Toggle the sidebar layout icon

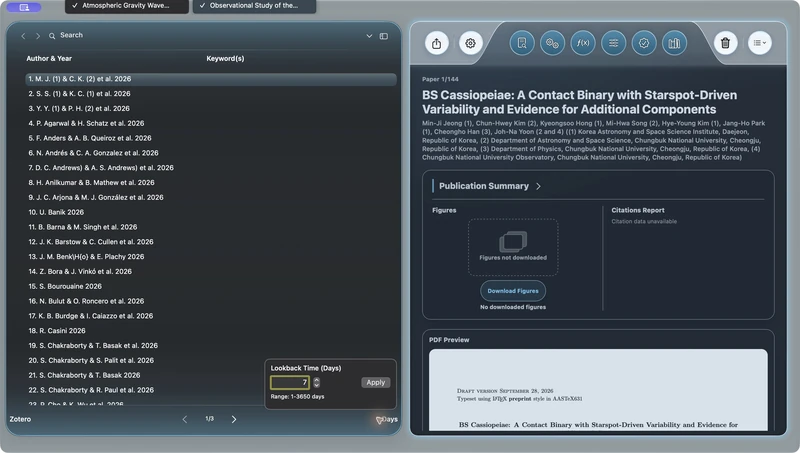[x=384, y=36]
